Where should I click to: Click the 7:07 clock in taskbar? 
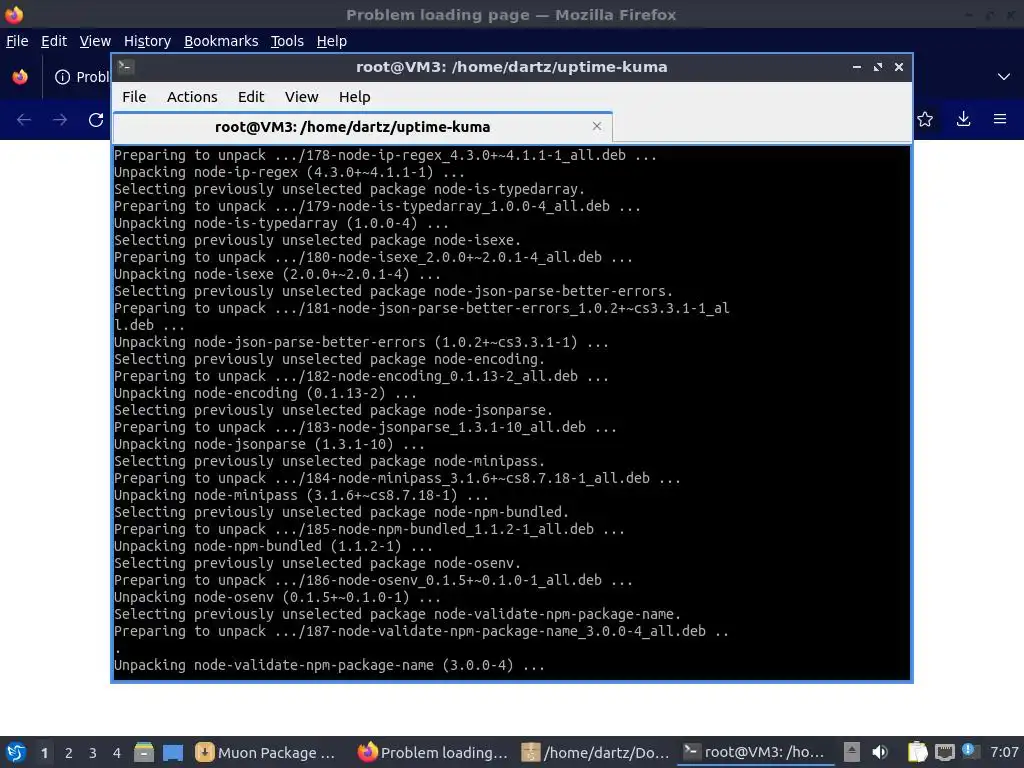tap(1004, 752)
